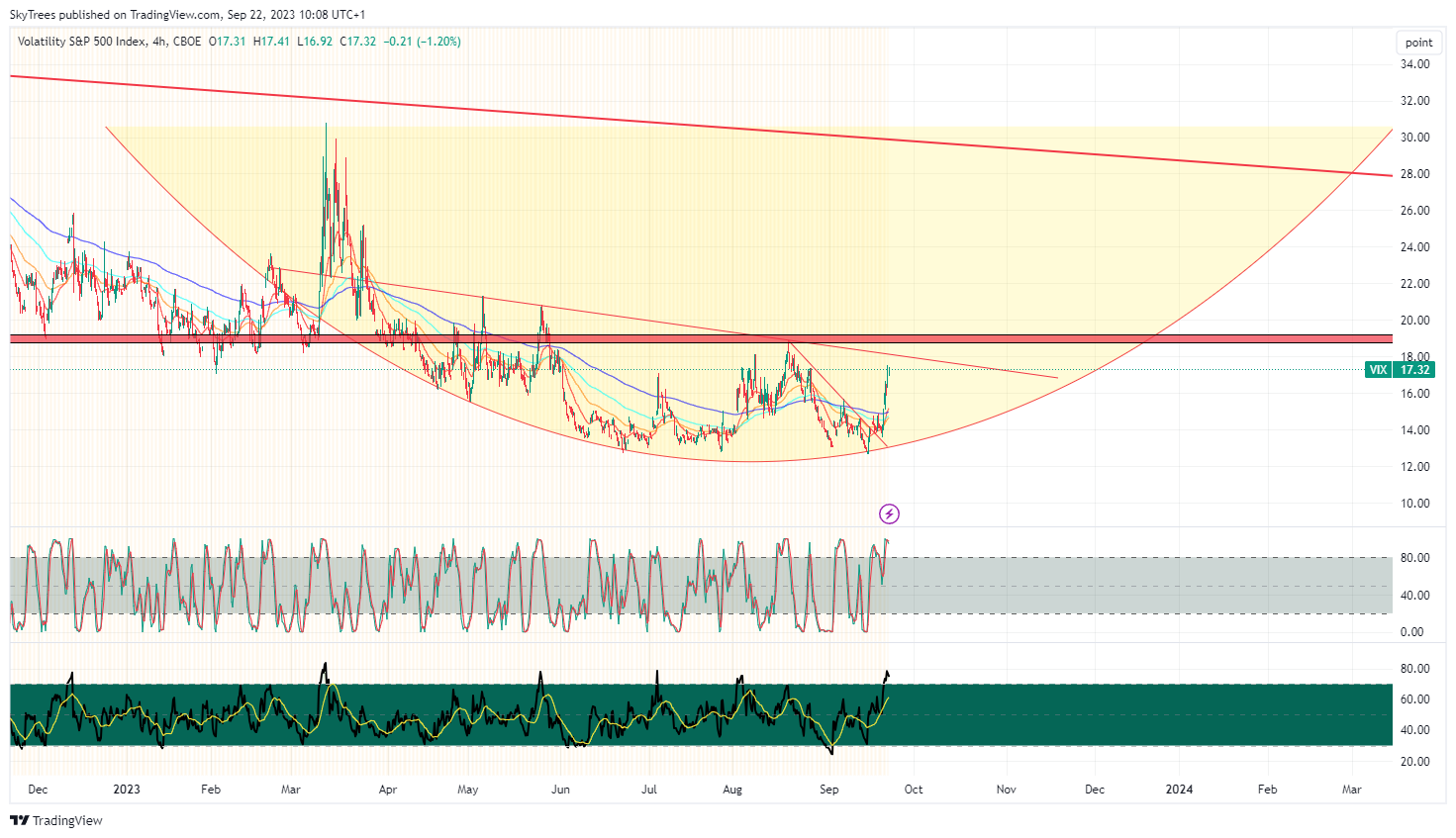Click the change value −0.21 (−1.20%)
Image resolution: width=1456 pixels, height=838 pixels.
coord(423,42)
